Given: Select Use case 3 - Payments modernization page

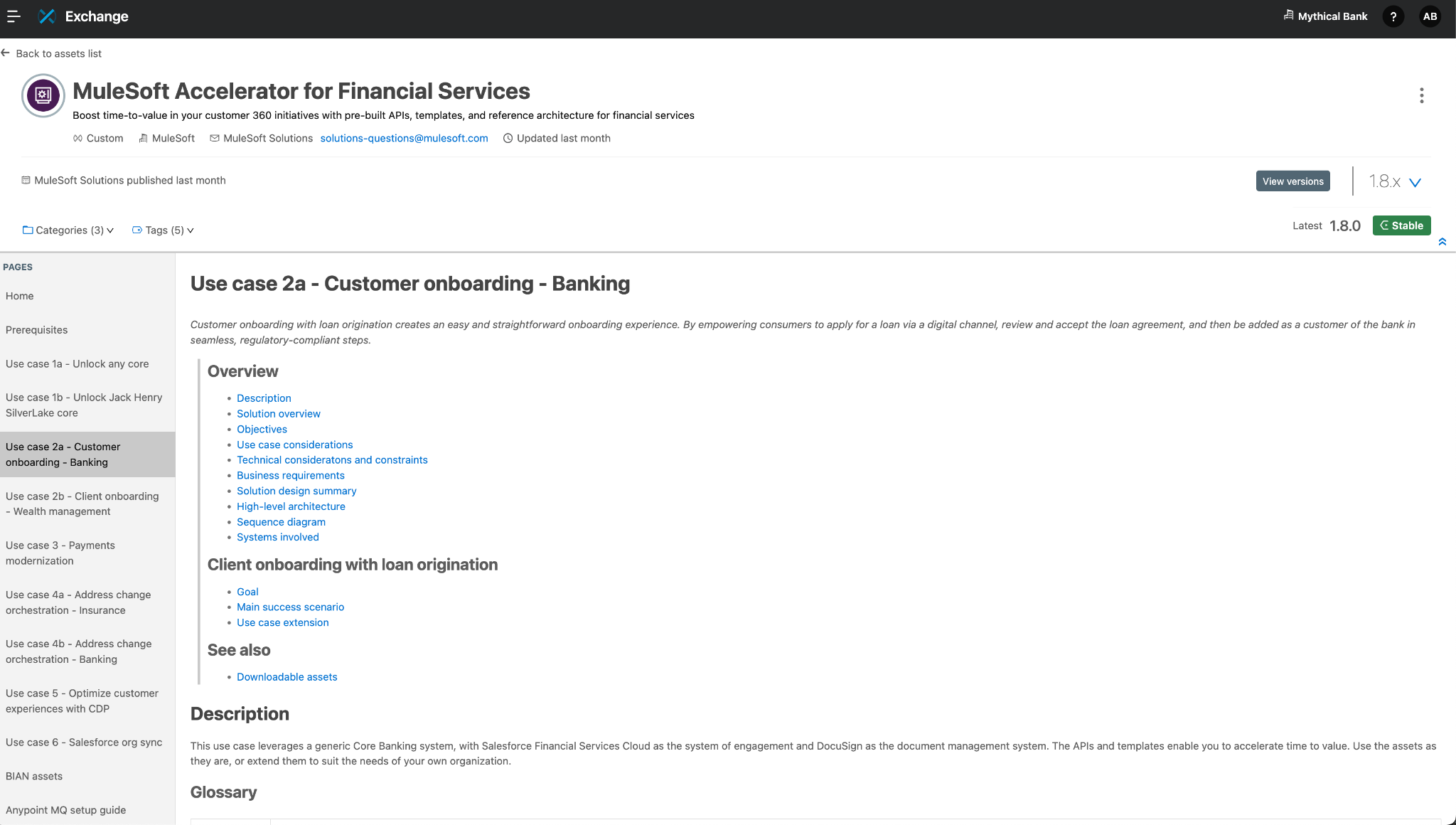Looking at the screenshot, I should [60, 553].
